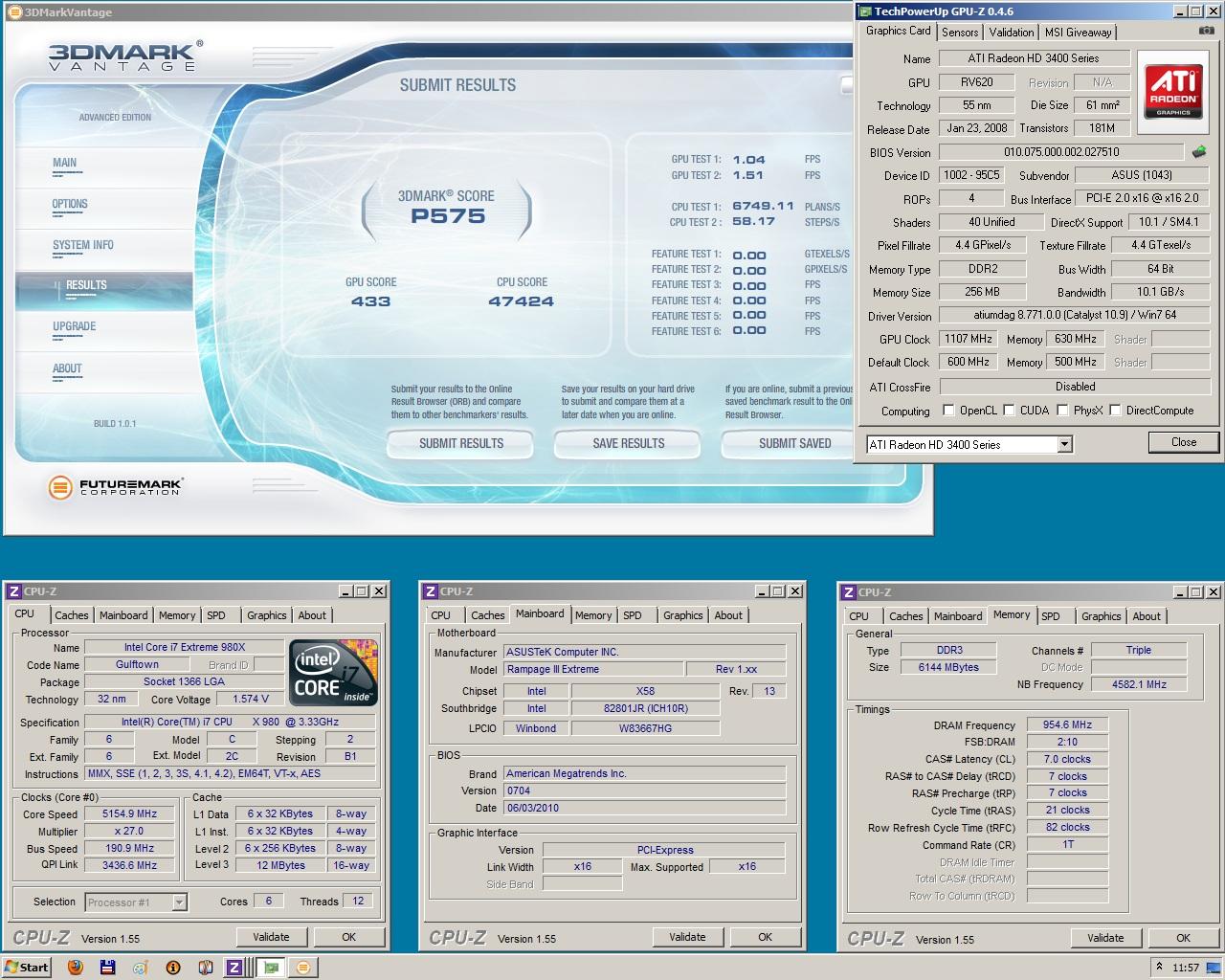
Task: Open the MSI Giveaway tab
Action: point(1078,32)
